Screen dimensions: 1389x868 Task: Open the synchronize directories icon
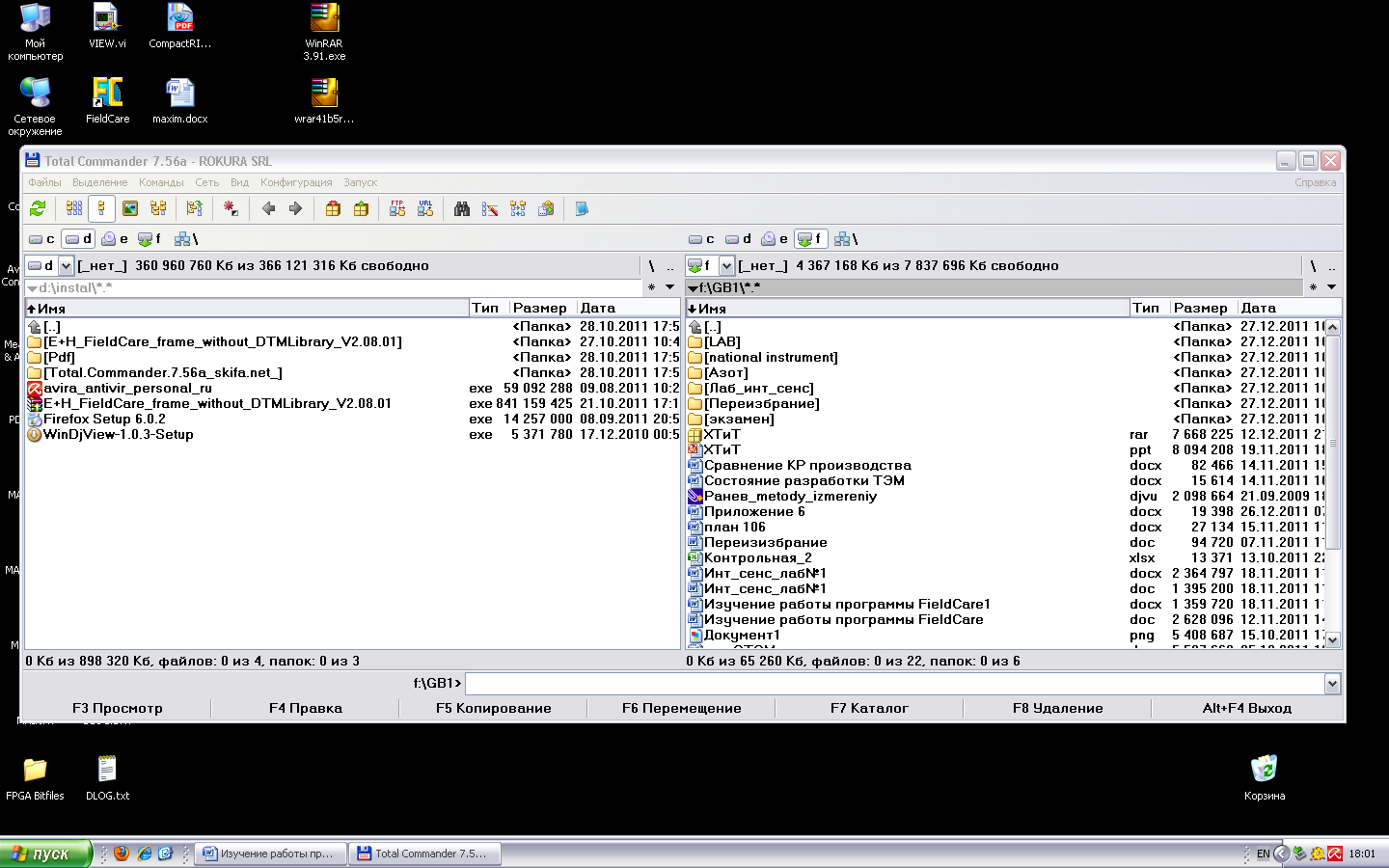coord(518,208)
